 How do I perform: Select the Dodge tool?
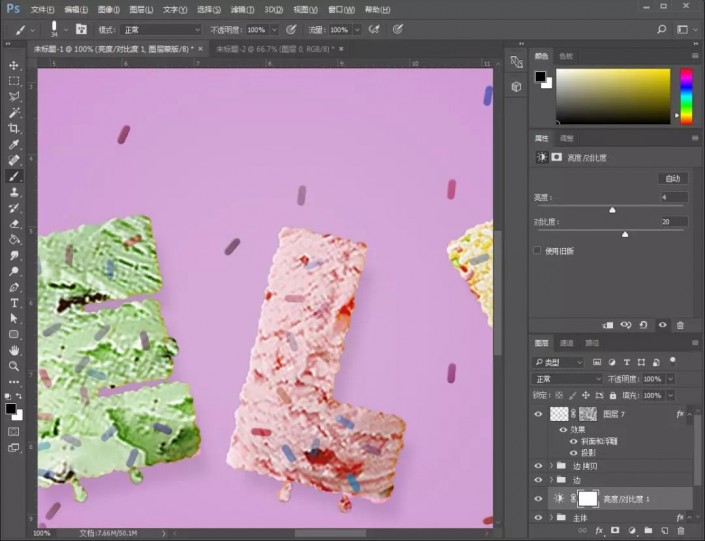[14, 271]
